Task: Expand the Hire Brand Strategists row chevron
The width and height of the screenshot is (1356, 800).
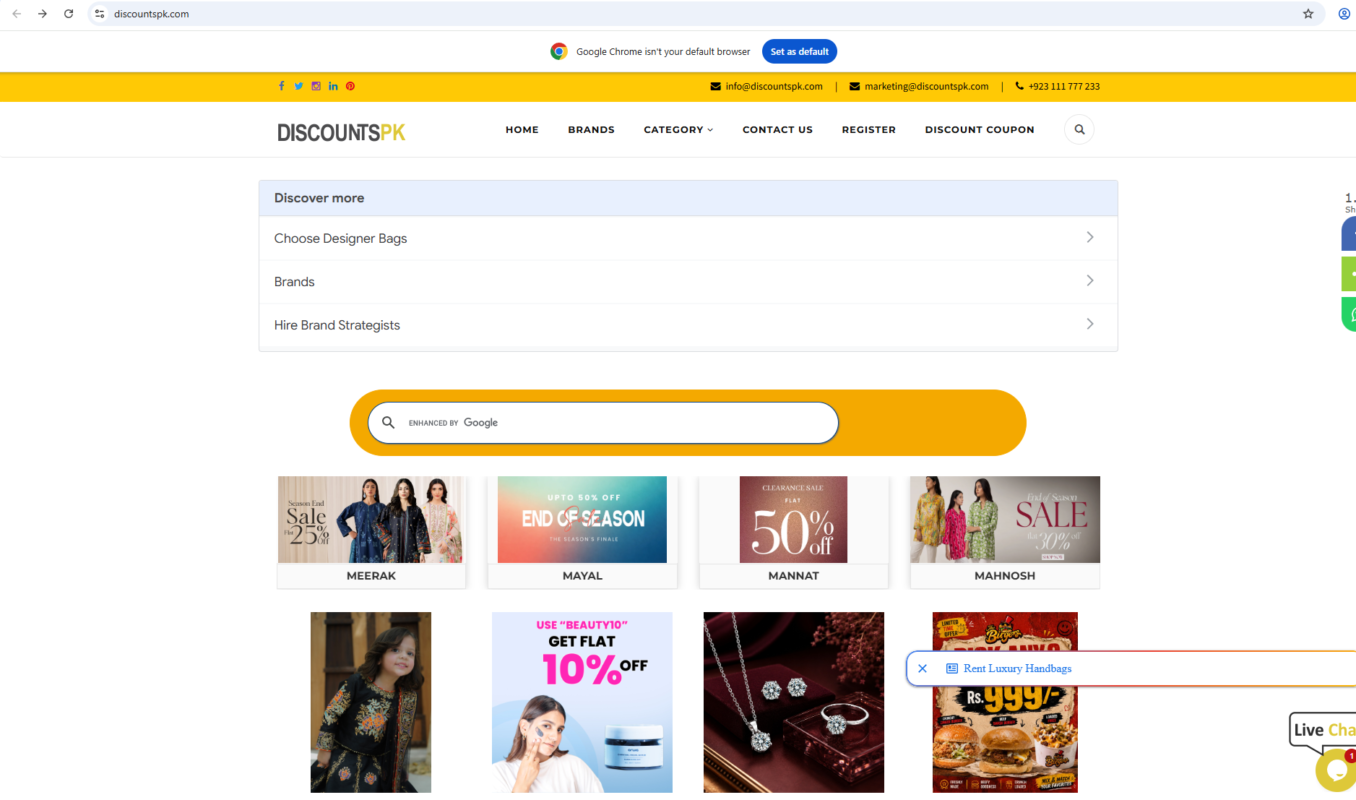Action: tap(1090, 324)
